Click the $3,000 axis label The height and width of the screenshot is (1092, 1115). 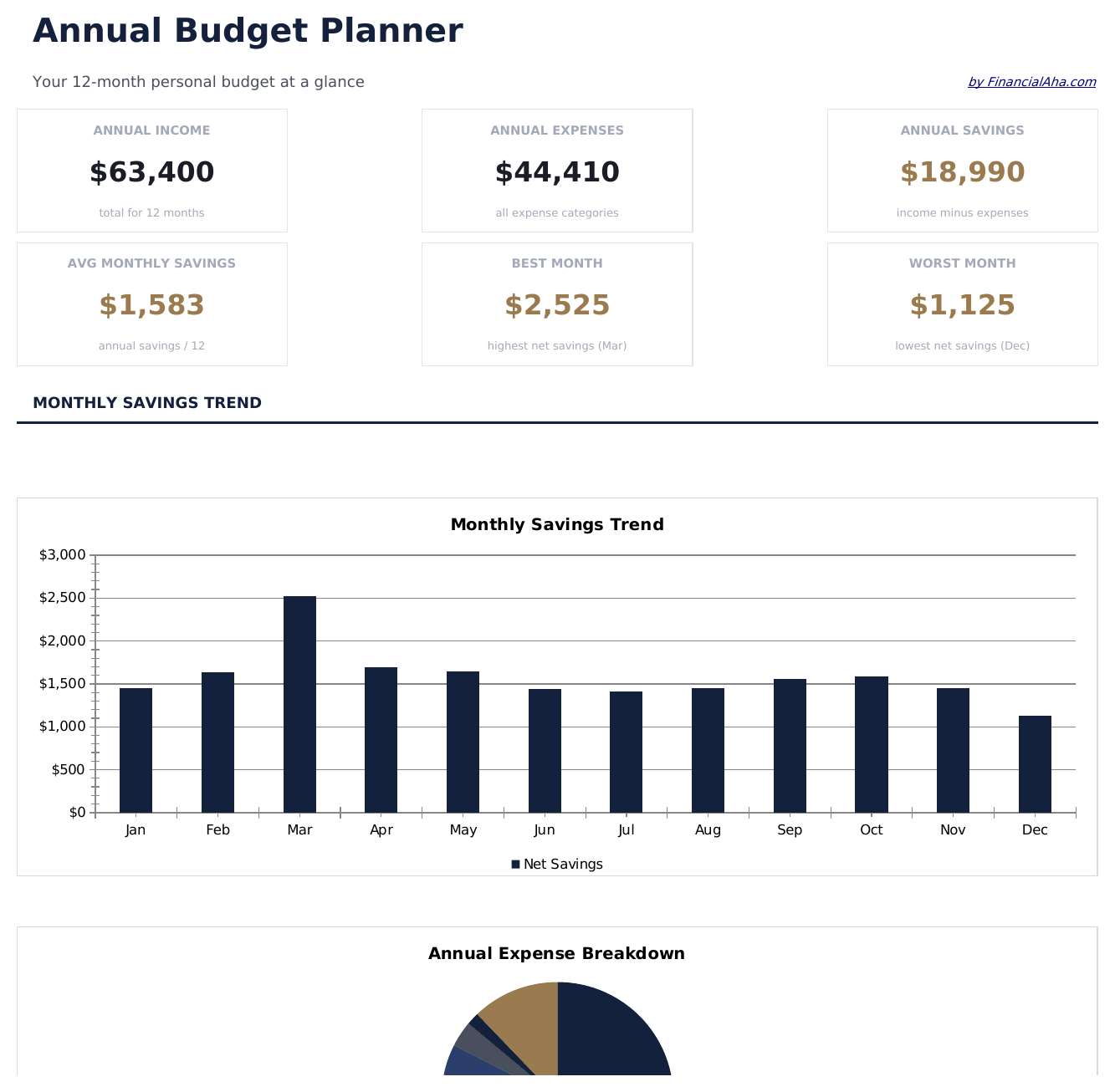63,555
